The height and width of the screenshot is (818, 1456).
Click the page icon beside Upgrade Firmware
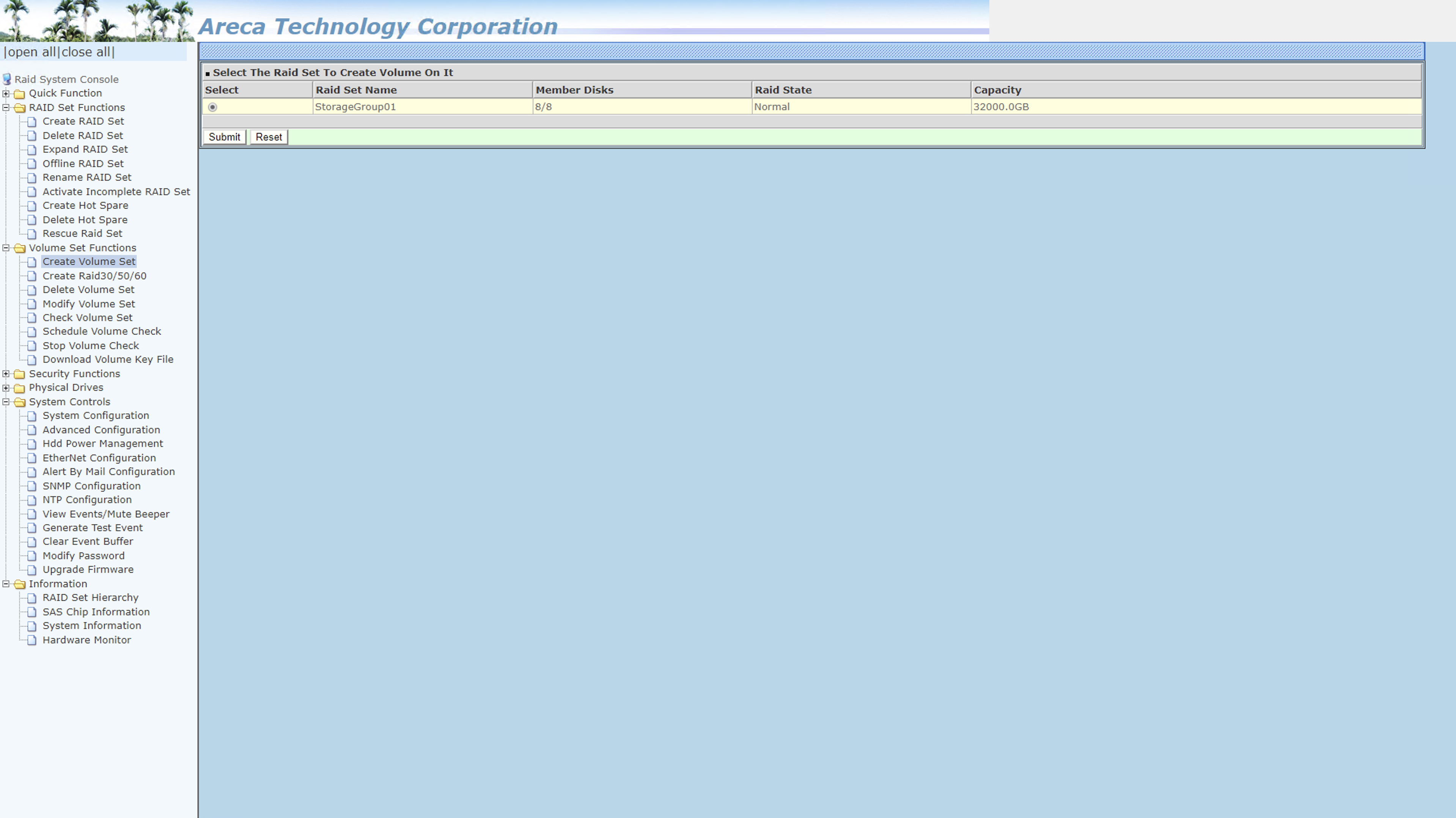click(x=32, y=570)
